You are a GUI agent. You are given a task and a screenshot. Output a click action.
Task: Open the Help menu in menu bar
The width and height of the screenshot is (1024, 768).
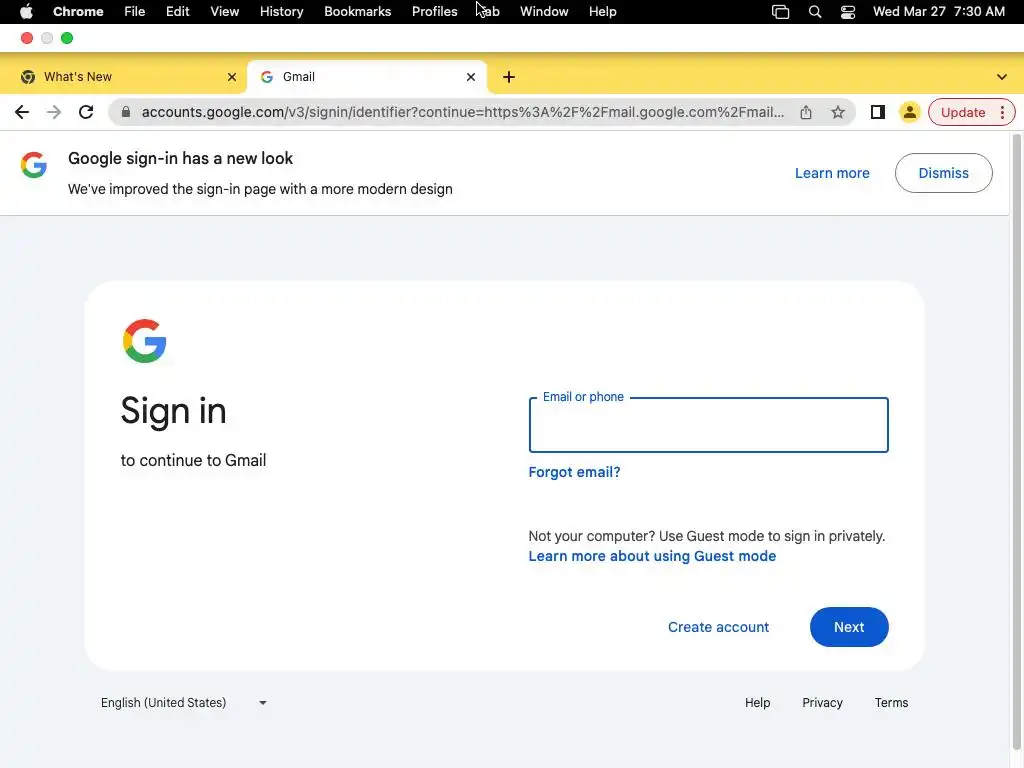click(x=602, y=11)
